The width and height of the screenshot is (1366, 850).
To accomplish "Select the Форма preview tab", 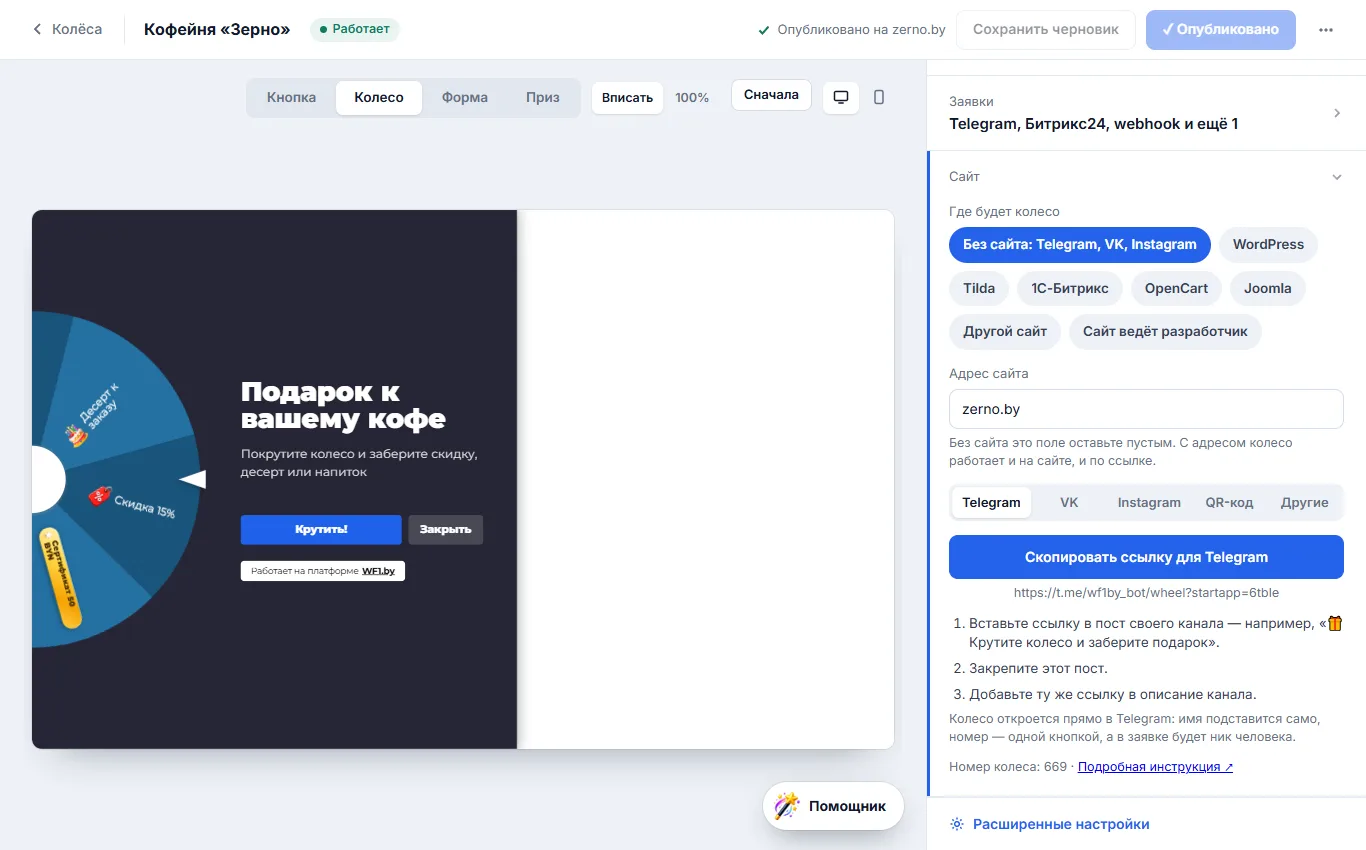I will tap(465, 98).
